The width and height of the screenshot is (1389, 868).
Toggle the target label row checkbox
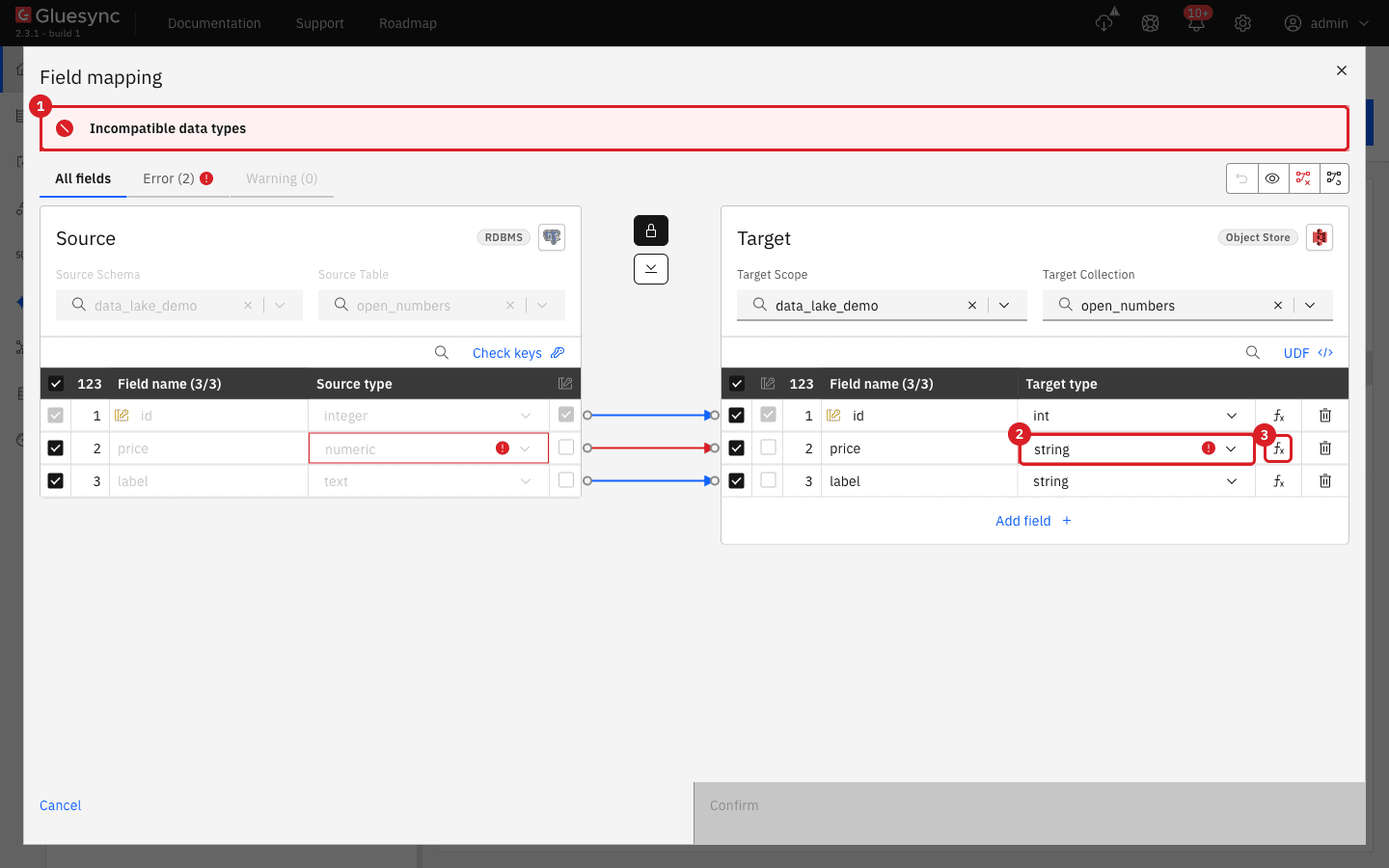737,481
